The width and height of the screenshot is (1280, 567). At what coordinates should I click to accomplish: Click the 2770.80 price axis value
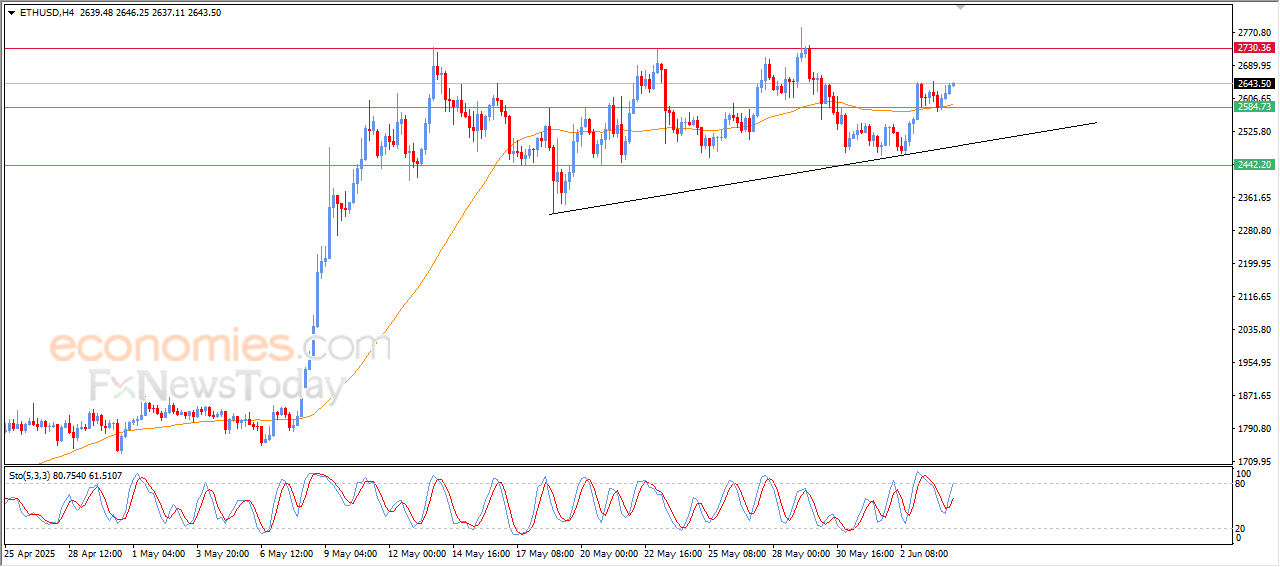(x=1254, y=33)
